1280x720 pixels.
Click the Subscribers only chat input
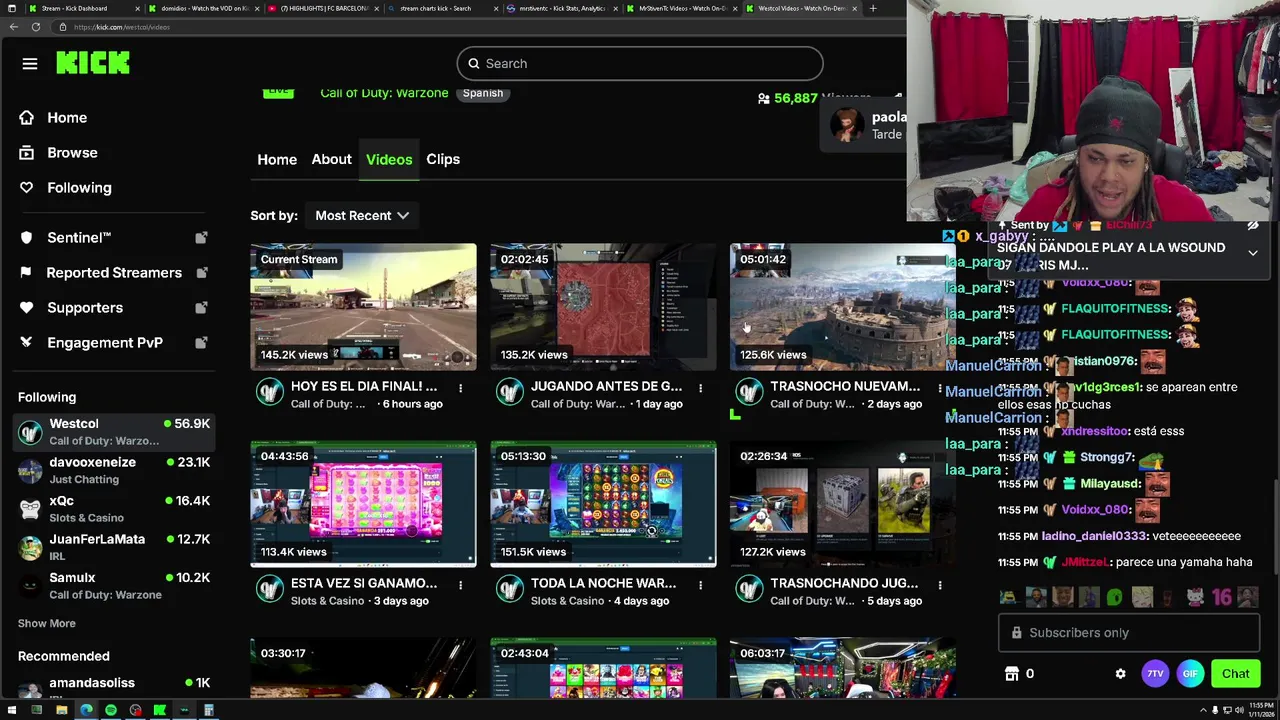pos(1129,633)
